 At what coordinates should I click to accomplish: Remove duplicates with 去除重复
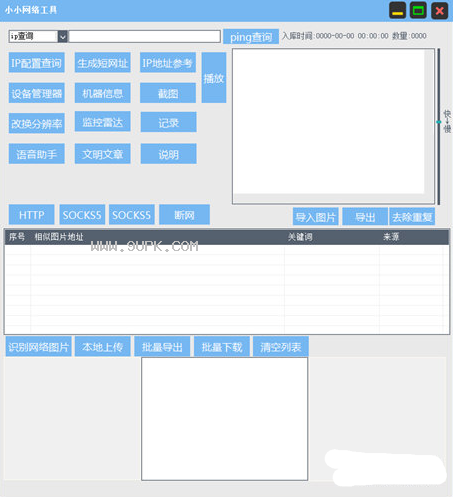(412, 217)
